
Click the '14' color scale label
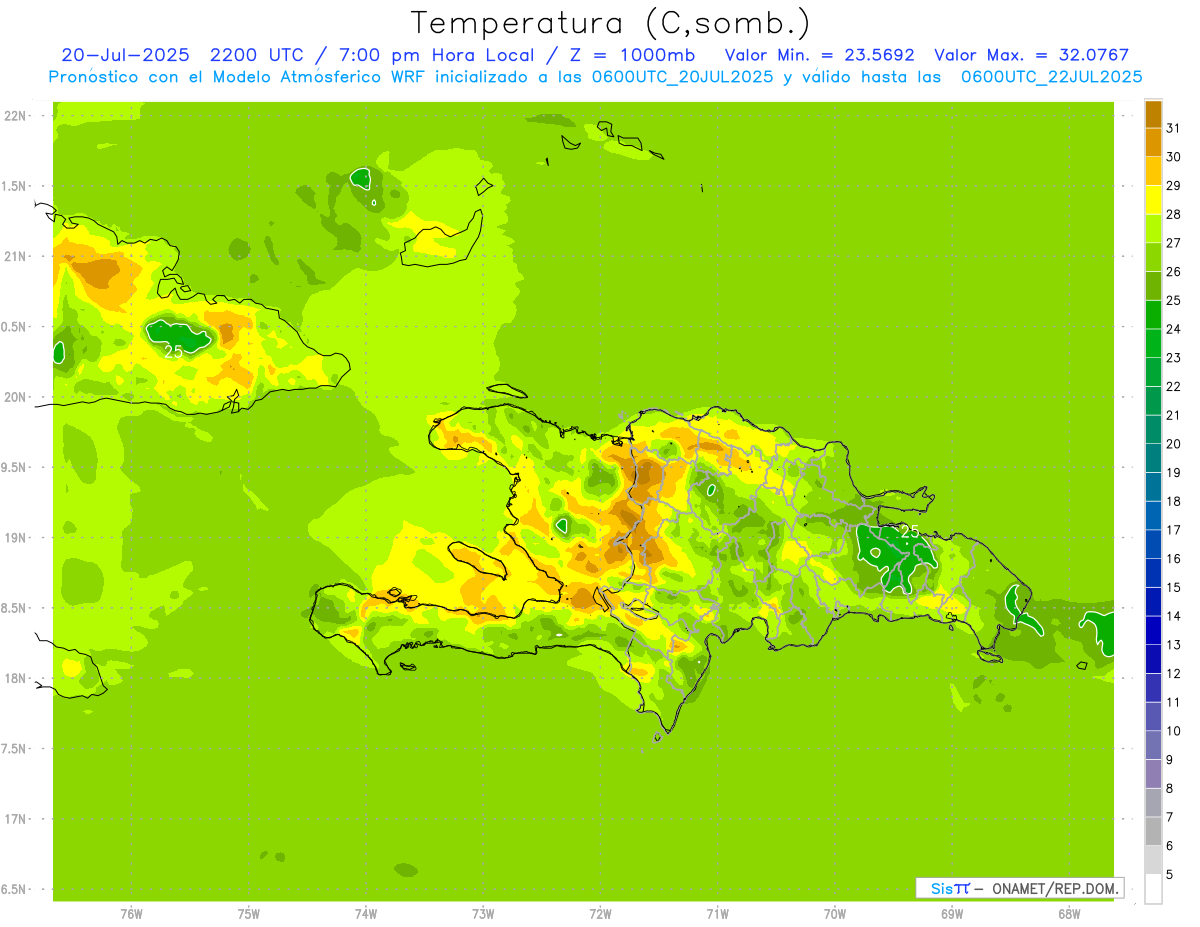[x=1173, y=616]
